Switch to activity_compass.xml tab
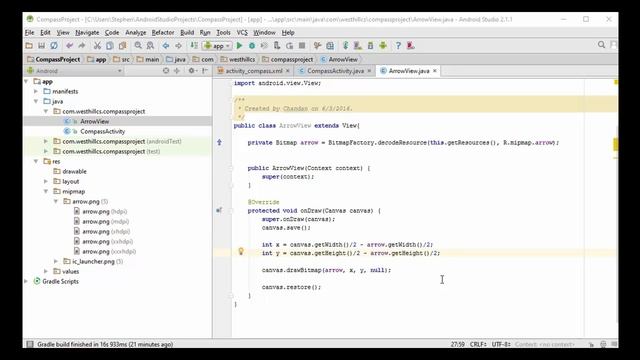Screen dimensions: 640x360 [254, 71]
